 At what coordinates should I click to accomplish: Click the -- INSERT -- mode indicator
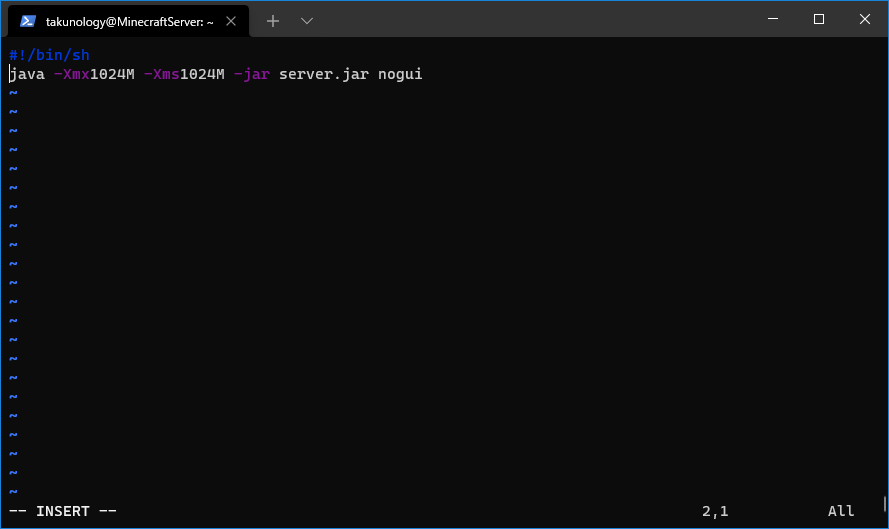[63, 511]
